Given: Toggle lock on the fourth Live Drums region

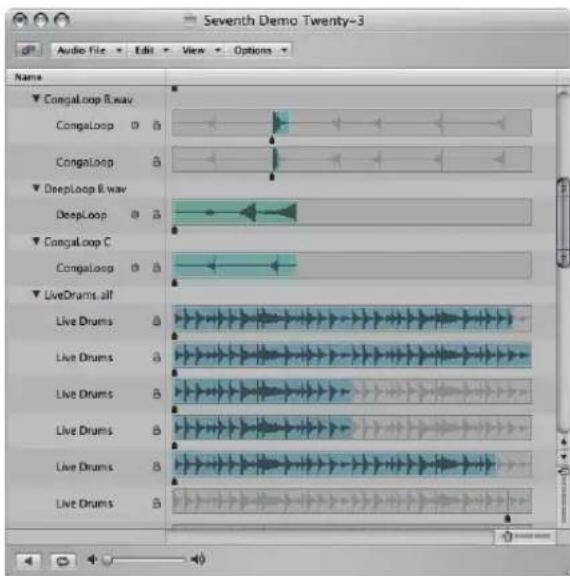Looking at the screenshot, I should click(157, 430).
